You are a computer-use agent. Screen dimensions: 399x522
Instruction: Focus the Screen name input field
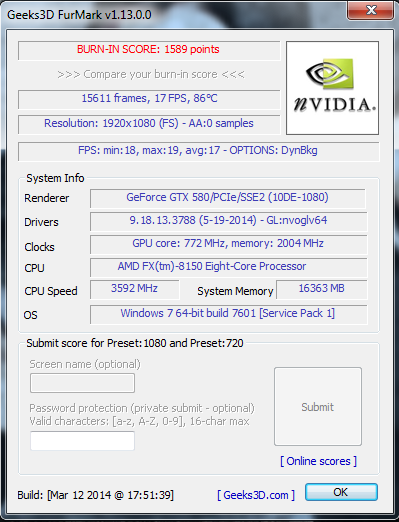coord(82,383)
